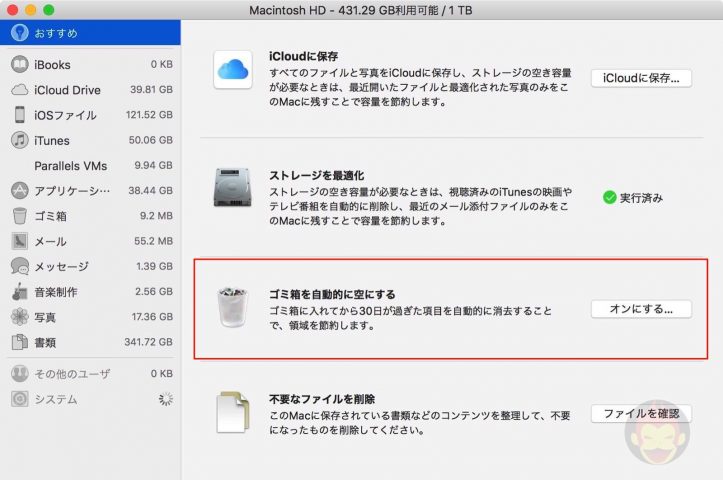Select the 音楽制作 row label
The width and height of the screenshot is (723, 480).
click(56, 292)
